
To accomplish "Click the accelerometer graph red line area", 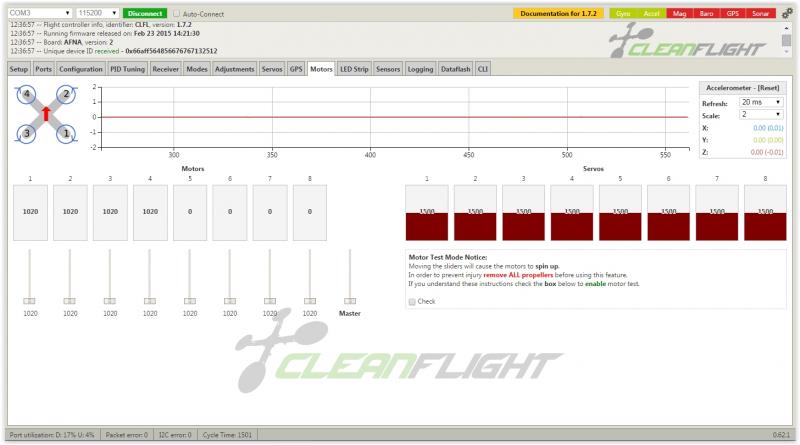I will (395, 117).
